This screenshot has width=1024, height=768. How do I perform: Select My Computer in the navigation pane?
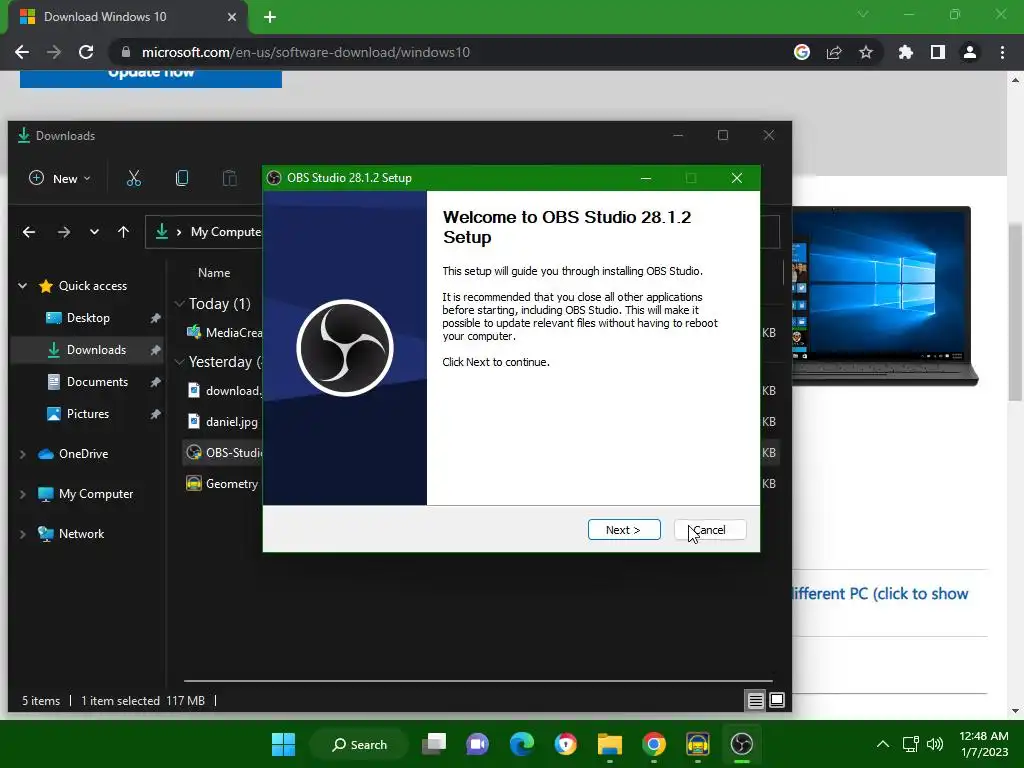pyautogui.click(x=96, y=494)
